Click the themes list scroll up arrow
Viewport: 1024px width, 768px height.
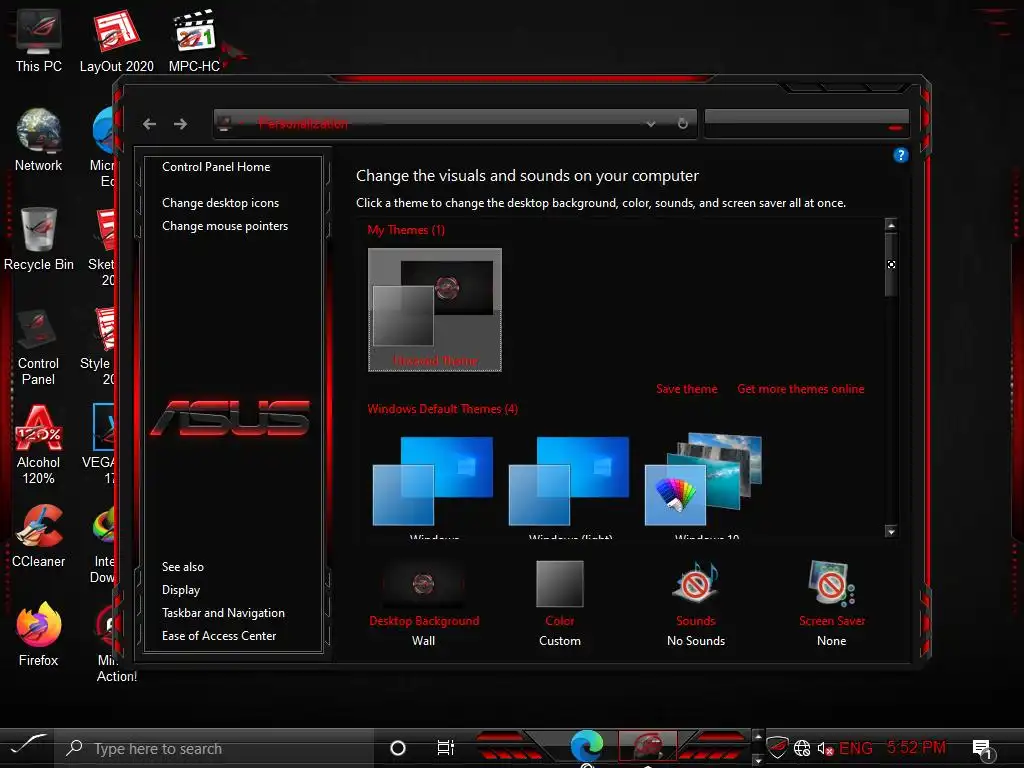(891, 225)
